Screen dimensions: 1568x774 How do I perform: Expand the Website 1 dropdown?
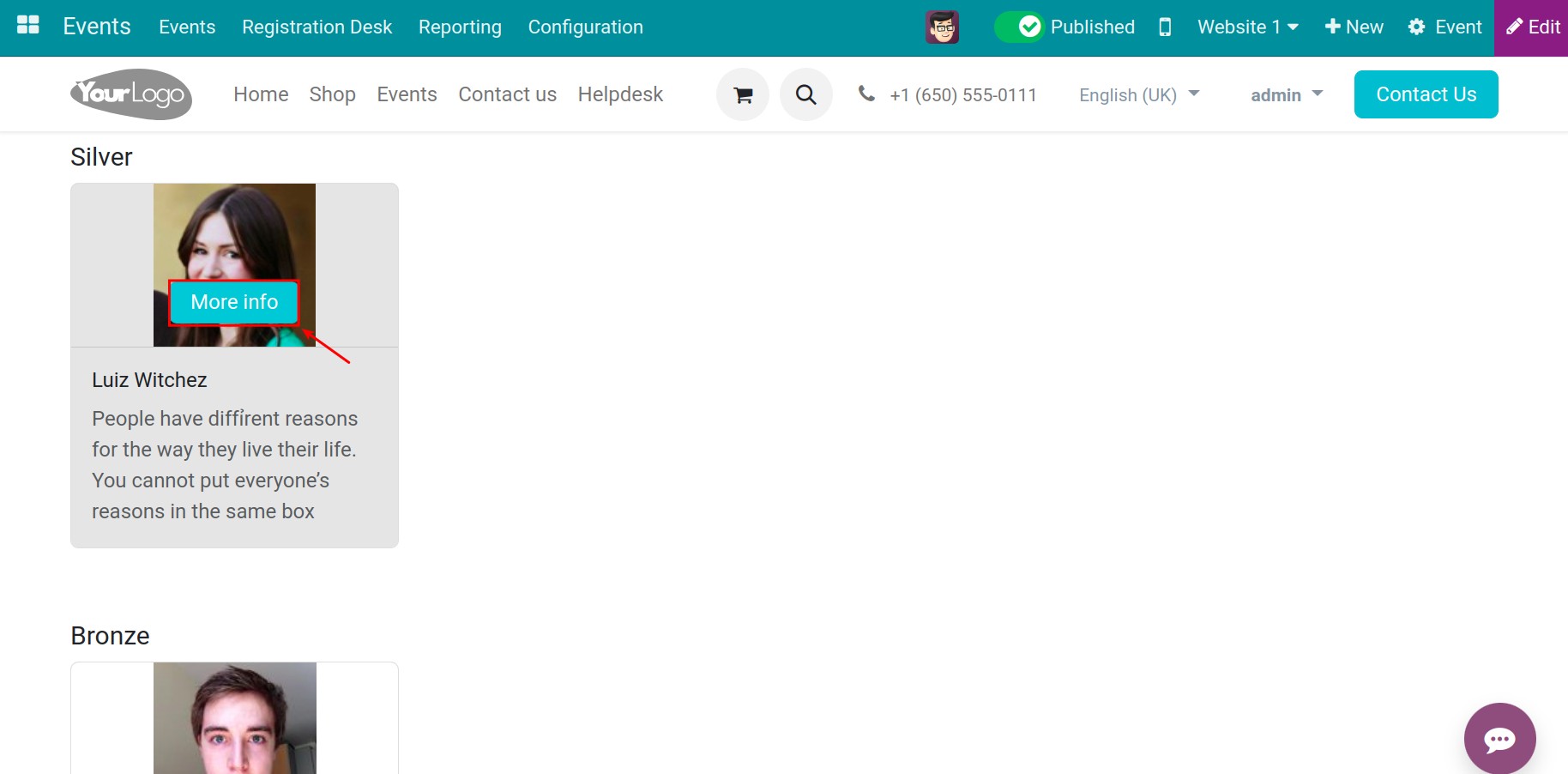coord(1247,27)
